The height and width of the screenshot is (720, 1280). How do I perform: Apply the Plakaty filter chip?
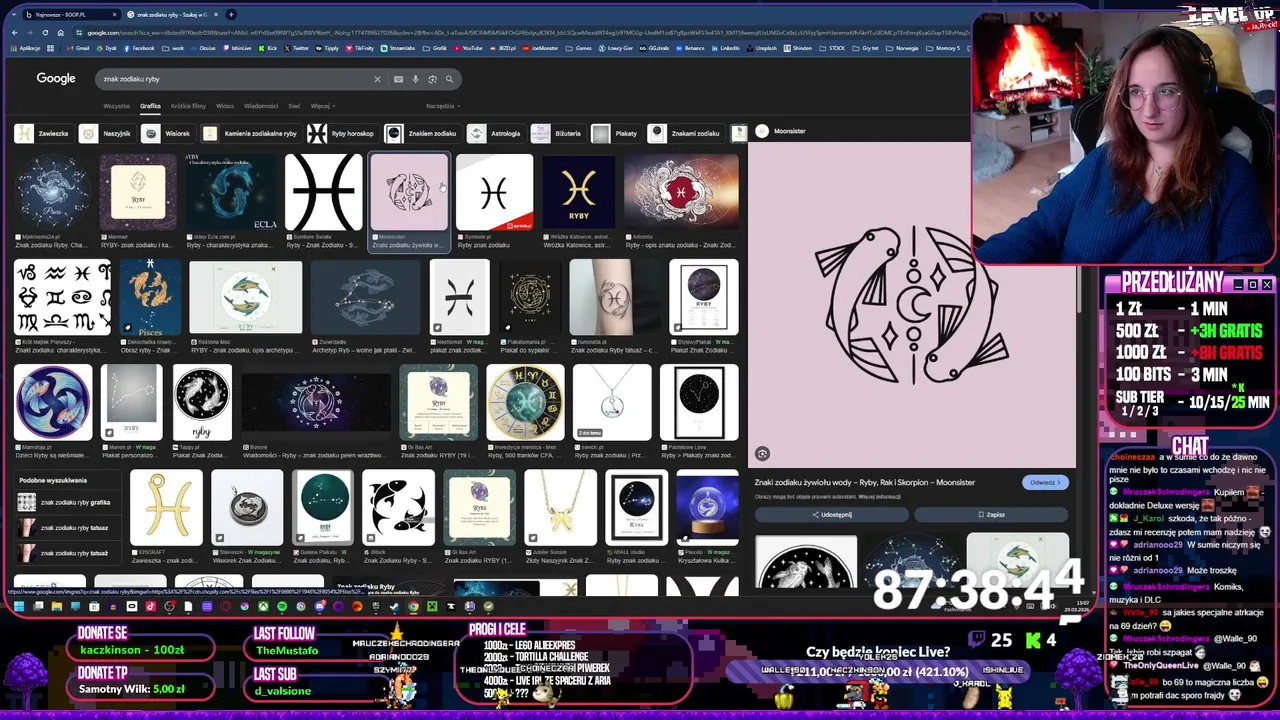(615, 133)
